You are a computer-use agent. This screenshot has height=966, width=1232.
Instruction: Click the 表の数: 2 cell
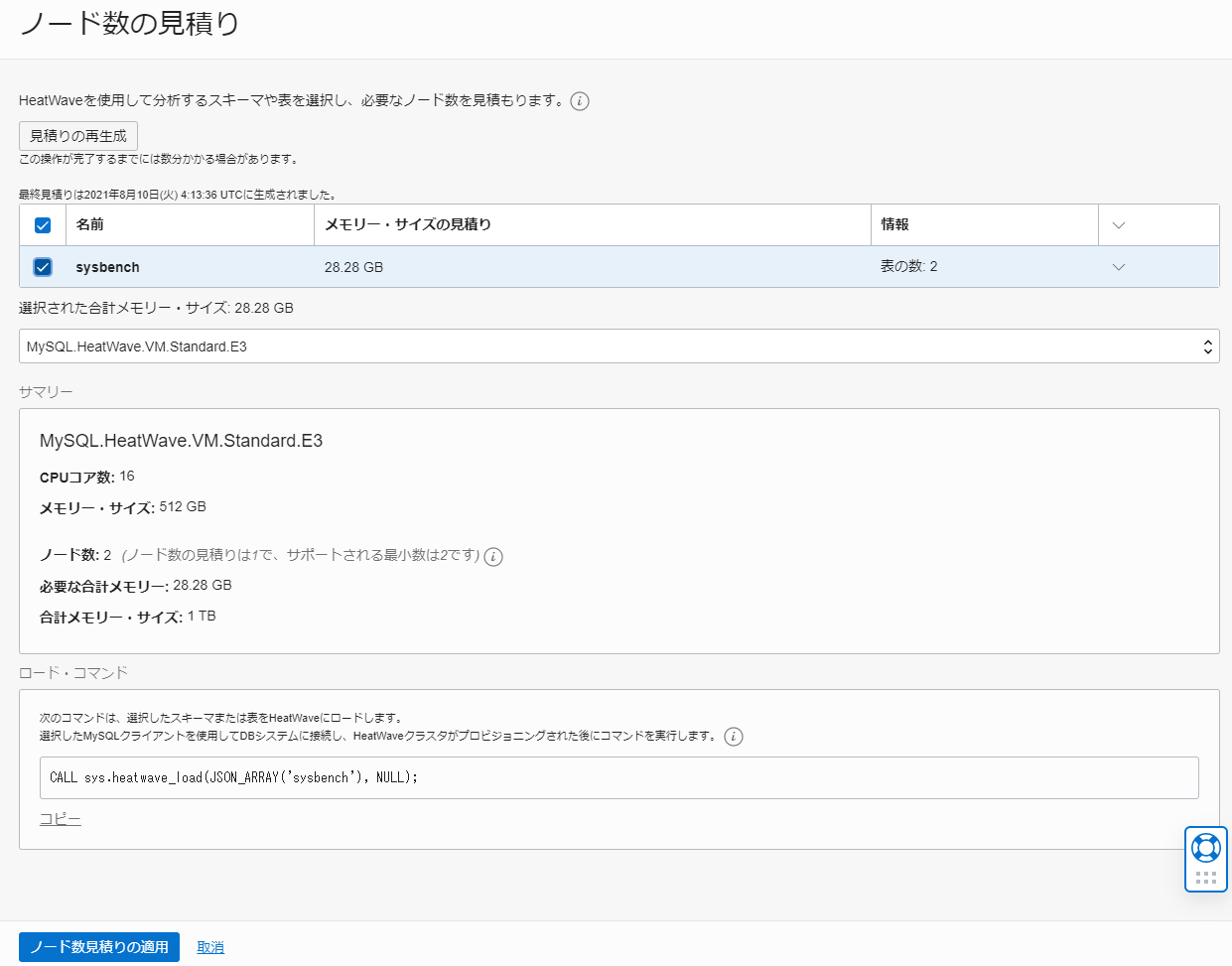pyautogui.click(x=909, y=266)
